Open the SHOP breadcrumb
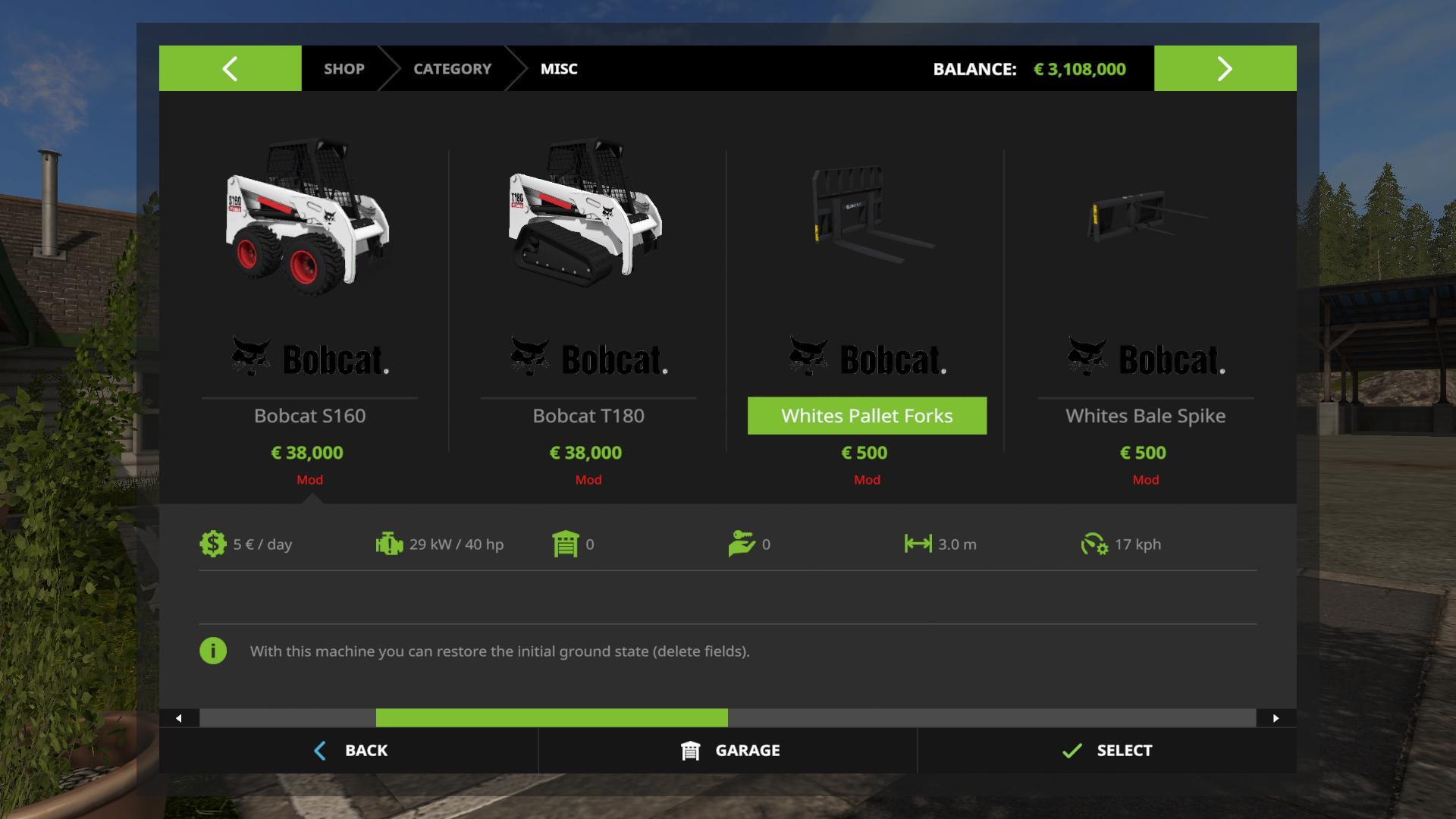This screenshot has height=819, width=1456. point(344,68)
